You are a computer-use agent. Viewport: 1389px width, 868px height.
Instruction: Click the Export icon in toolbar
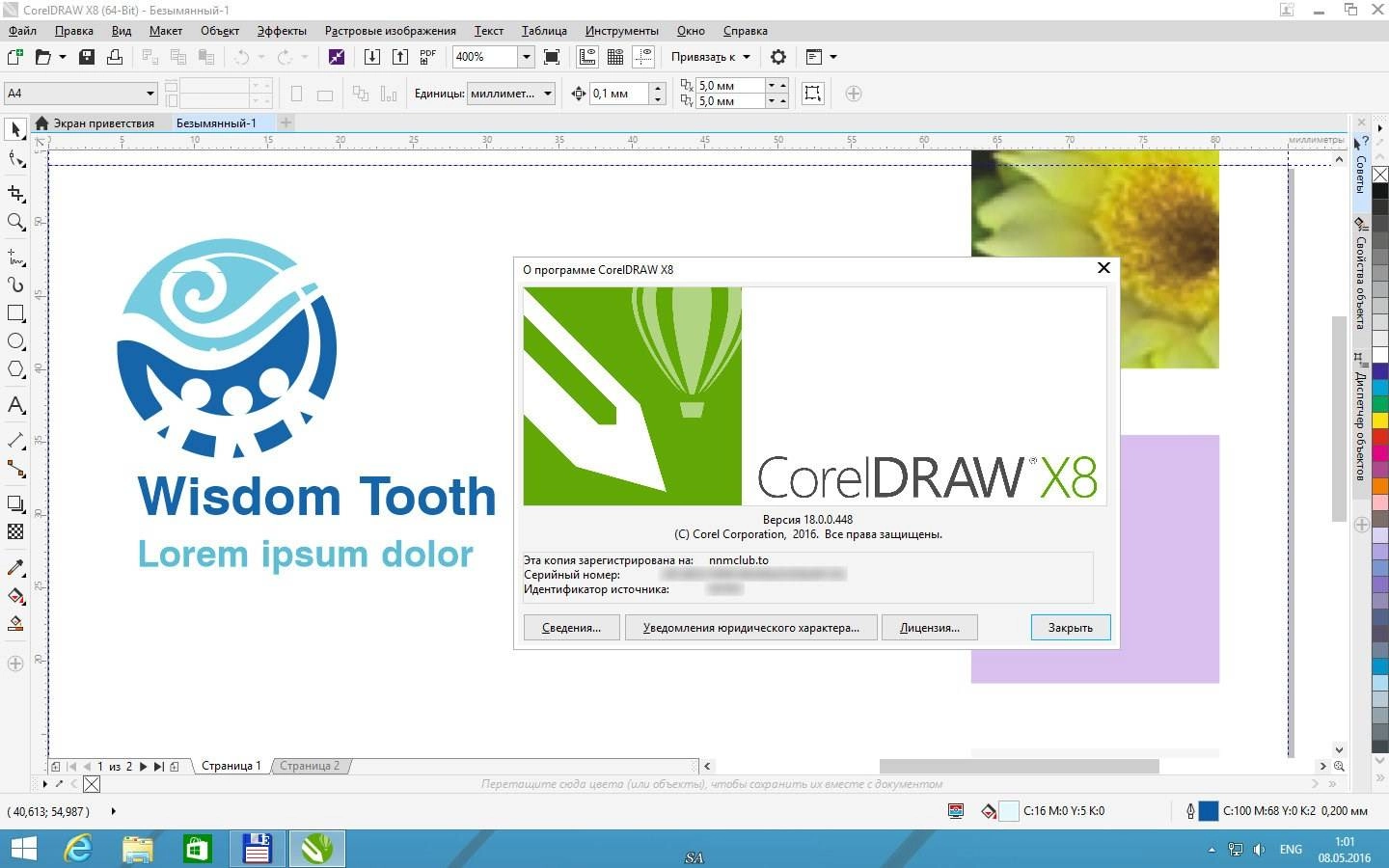coord(400,57)
